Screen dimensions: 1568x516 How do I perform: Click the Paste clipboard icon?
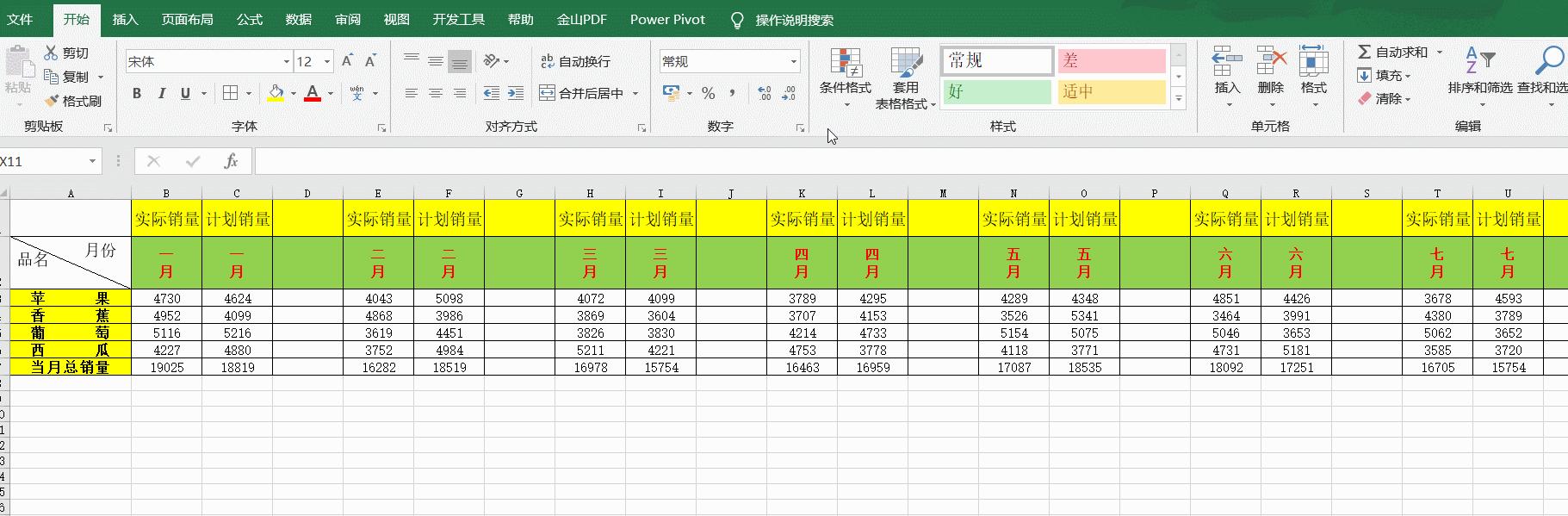(x=17, y=63)
